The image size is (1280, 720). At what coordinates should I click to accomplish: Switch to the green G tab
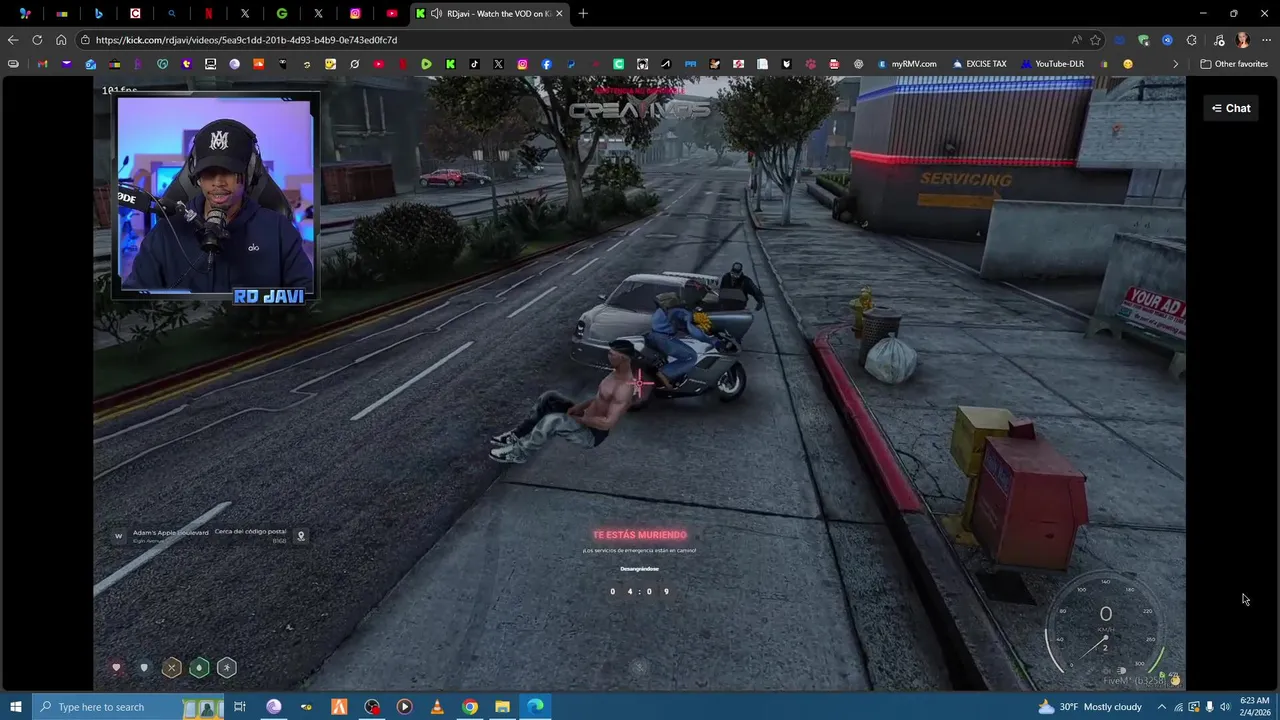pos(282,13)
